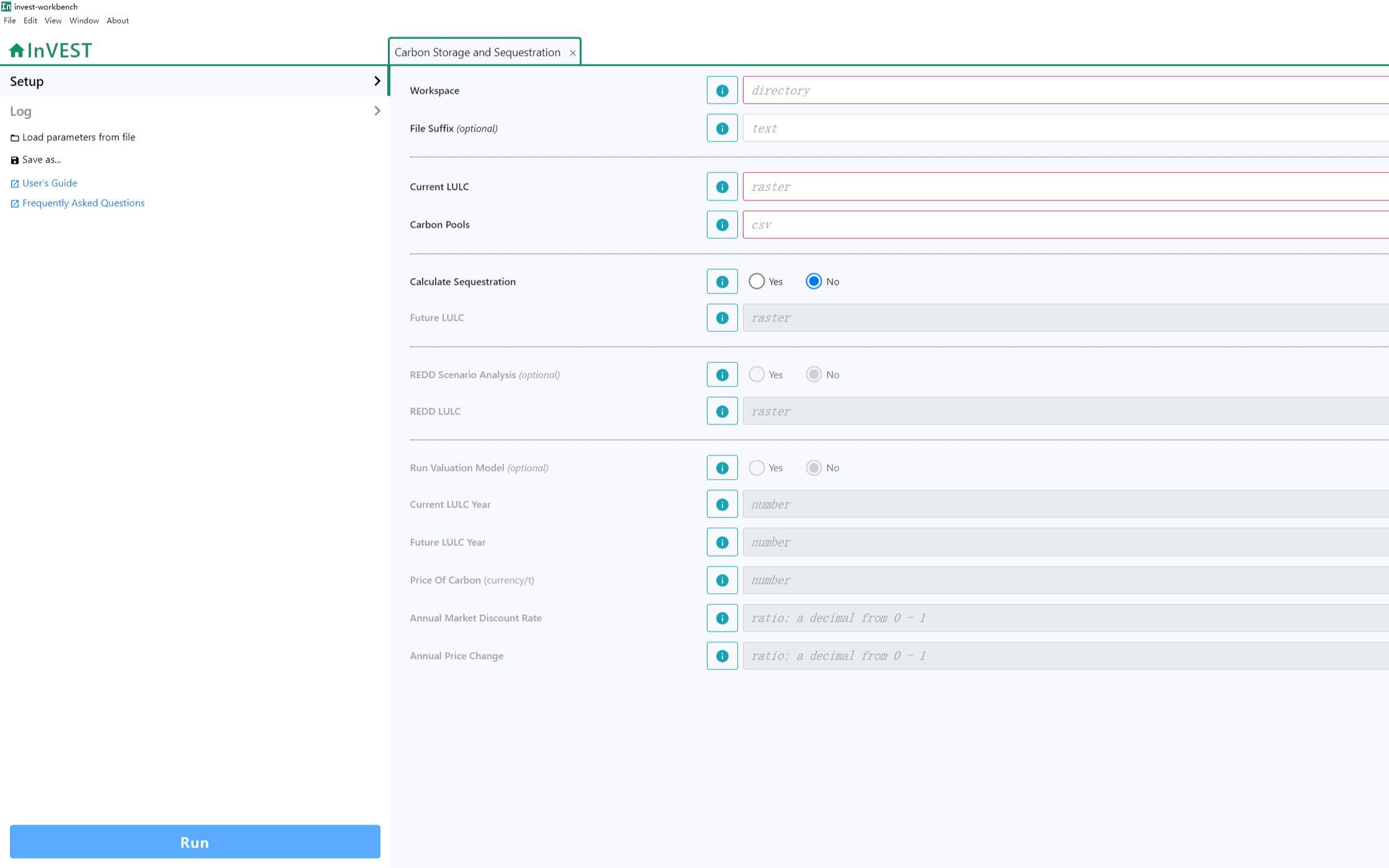Select Yes for REDD Scenario Analysis
1389x868 pixels.
pyautogui.click(x=756, y=375)
